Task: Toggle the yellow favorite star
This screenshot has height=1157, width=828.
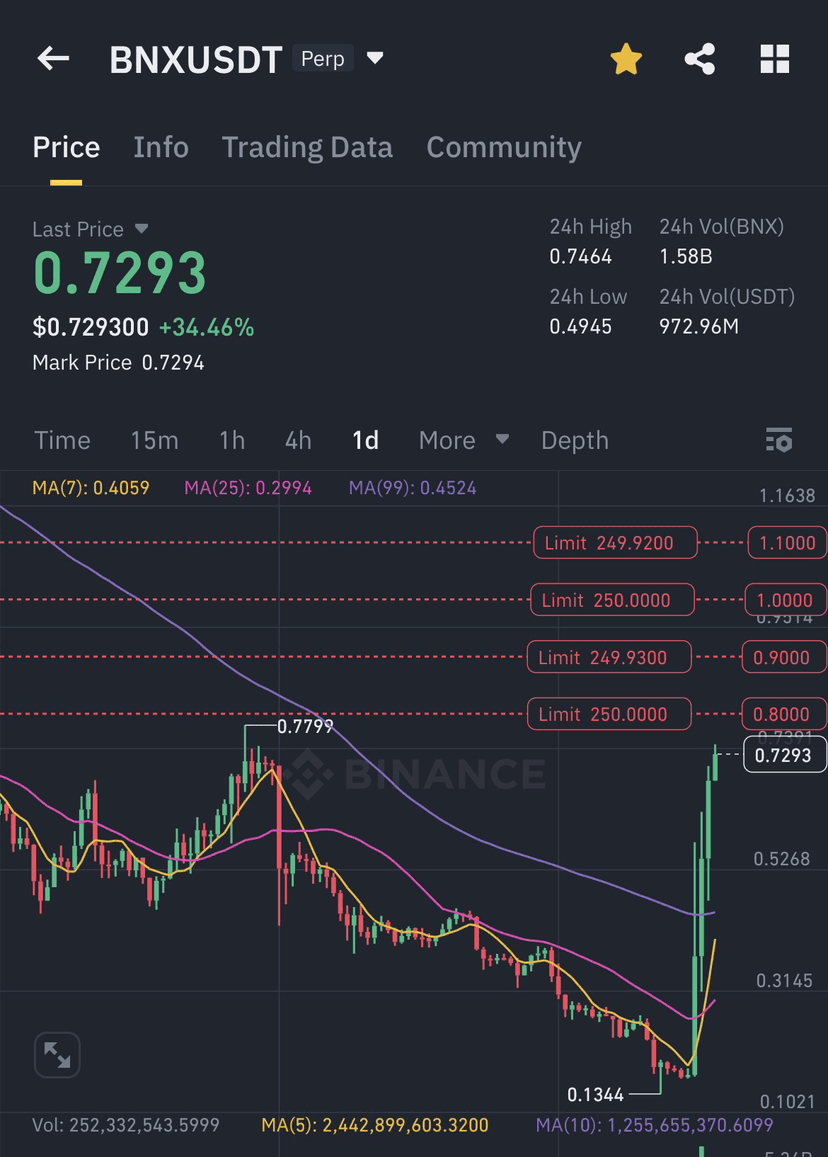Action: (x=626, y=59)
